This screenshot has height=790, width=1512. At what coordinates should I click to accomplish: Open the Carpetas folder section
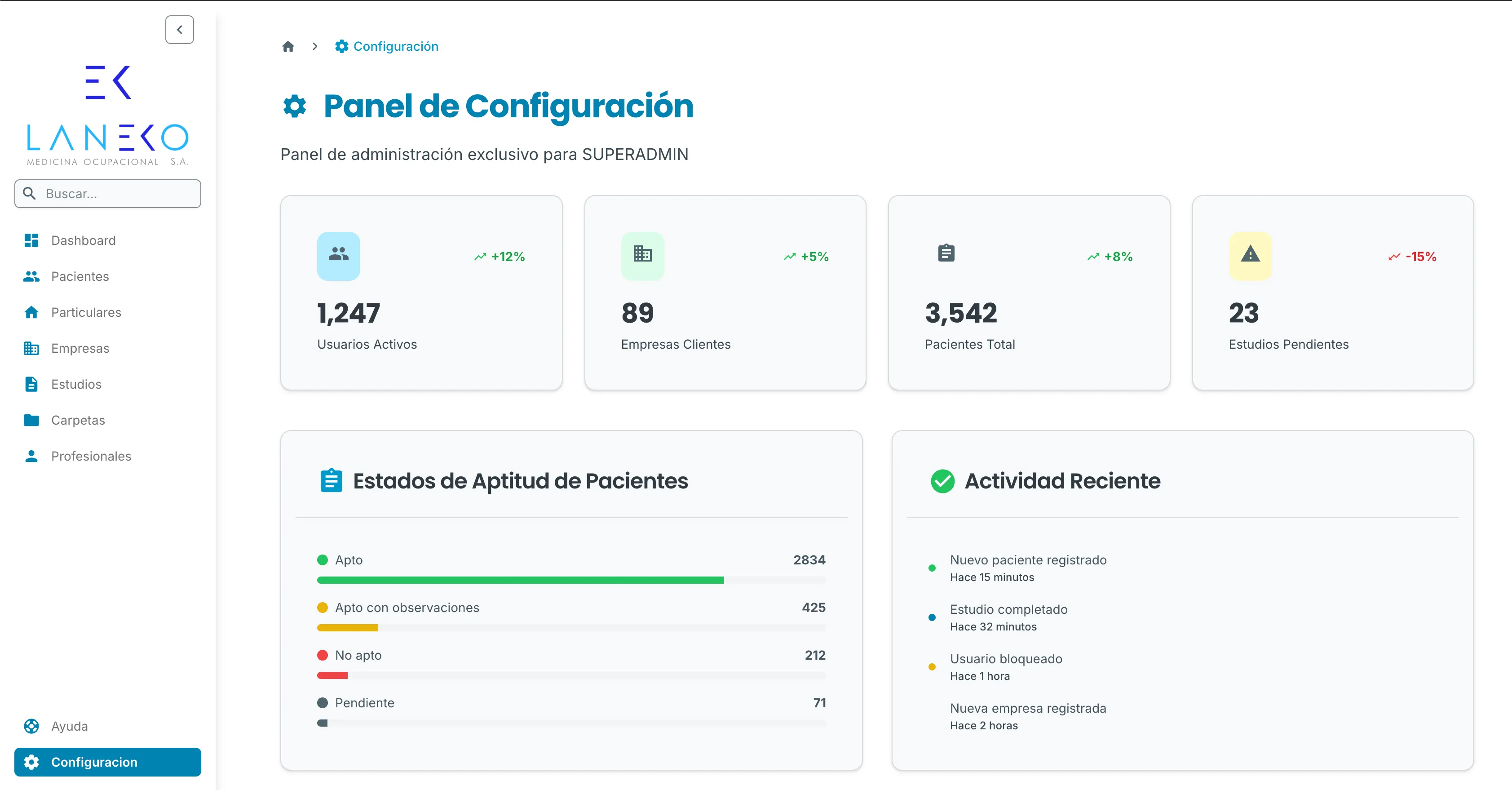78,420
